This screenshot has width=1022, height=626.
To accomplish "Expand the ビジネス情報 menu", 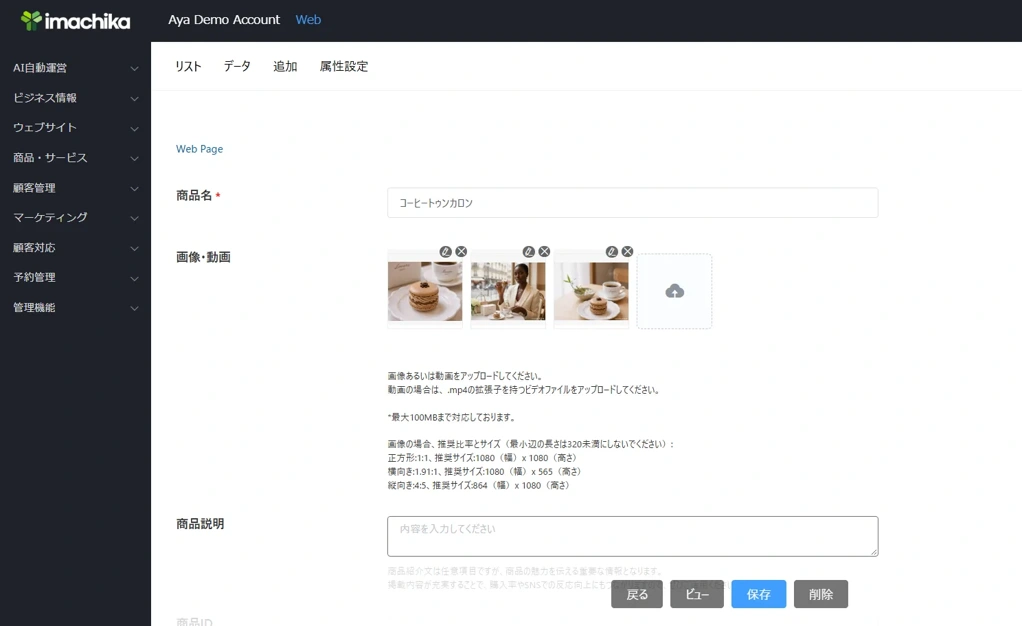I will tap(76, 98).
